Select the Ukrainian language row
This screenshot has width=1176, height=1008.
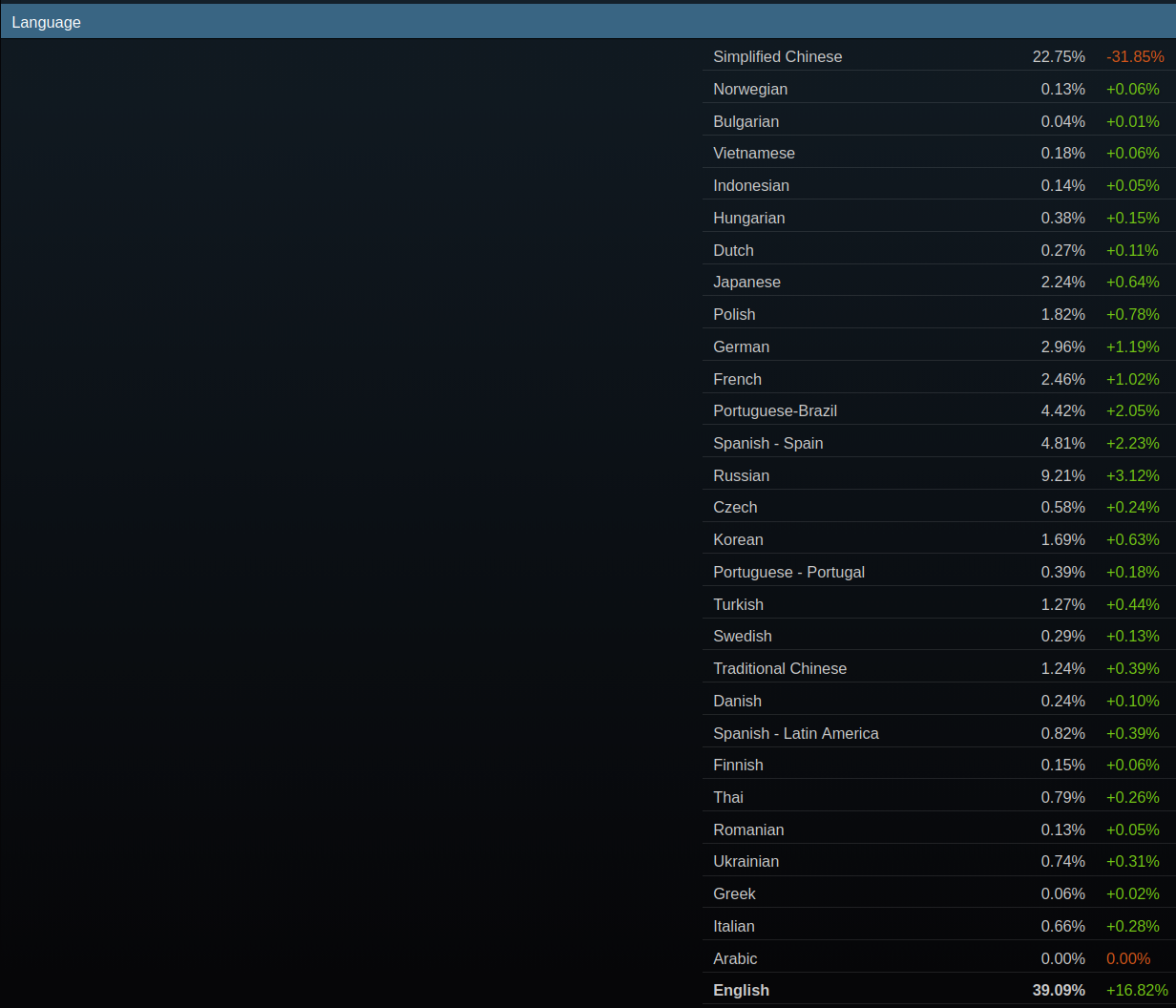[x=939, y=861]
